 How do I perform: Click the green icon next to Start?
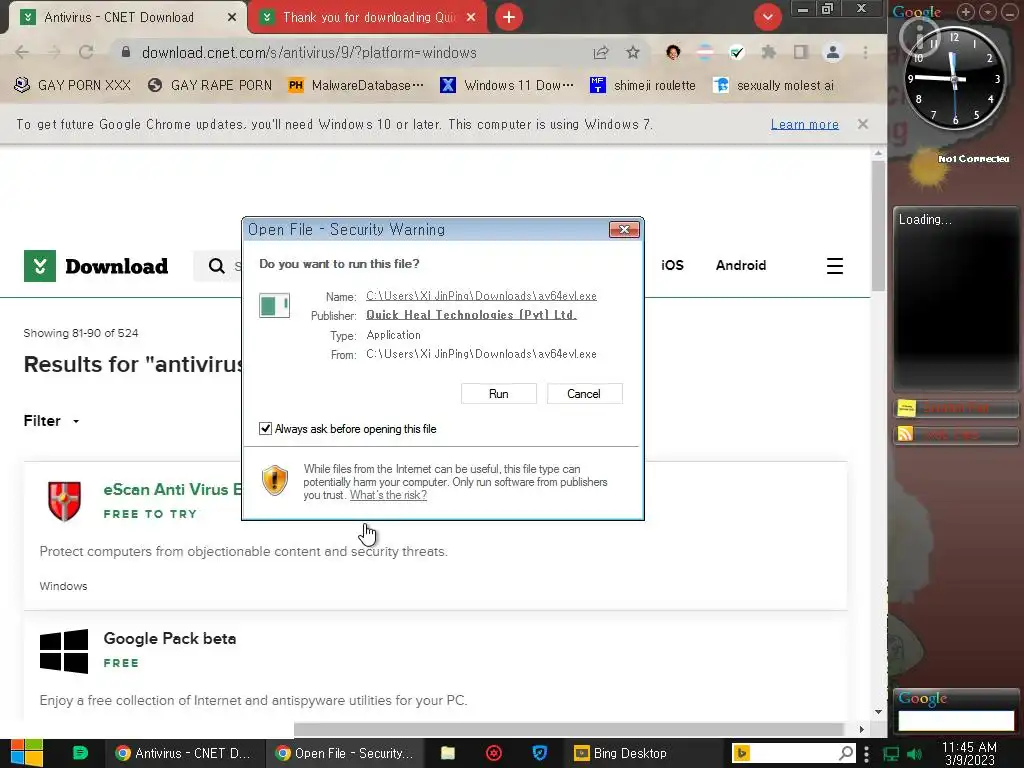coord(80,753)
